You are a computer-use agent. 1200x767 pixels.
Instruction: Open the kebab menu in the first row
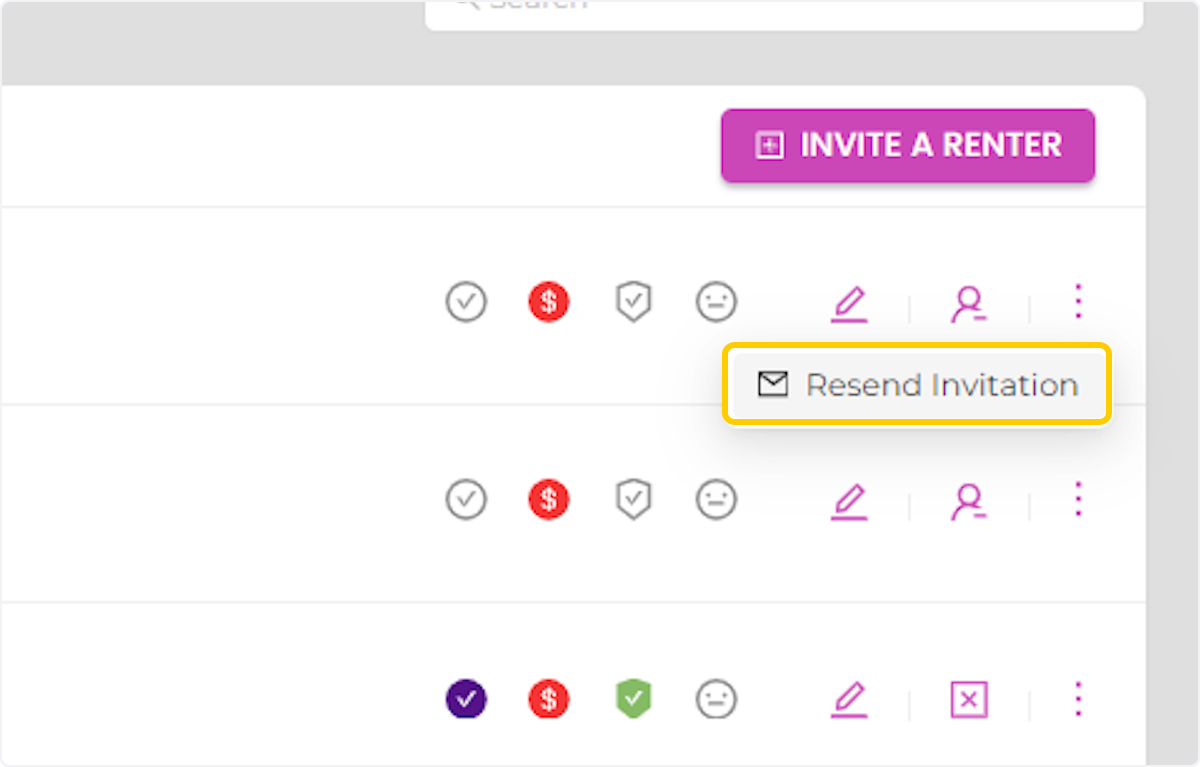point(1078,302)
